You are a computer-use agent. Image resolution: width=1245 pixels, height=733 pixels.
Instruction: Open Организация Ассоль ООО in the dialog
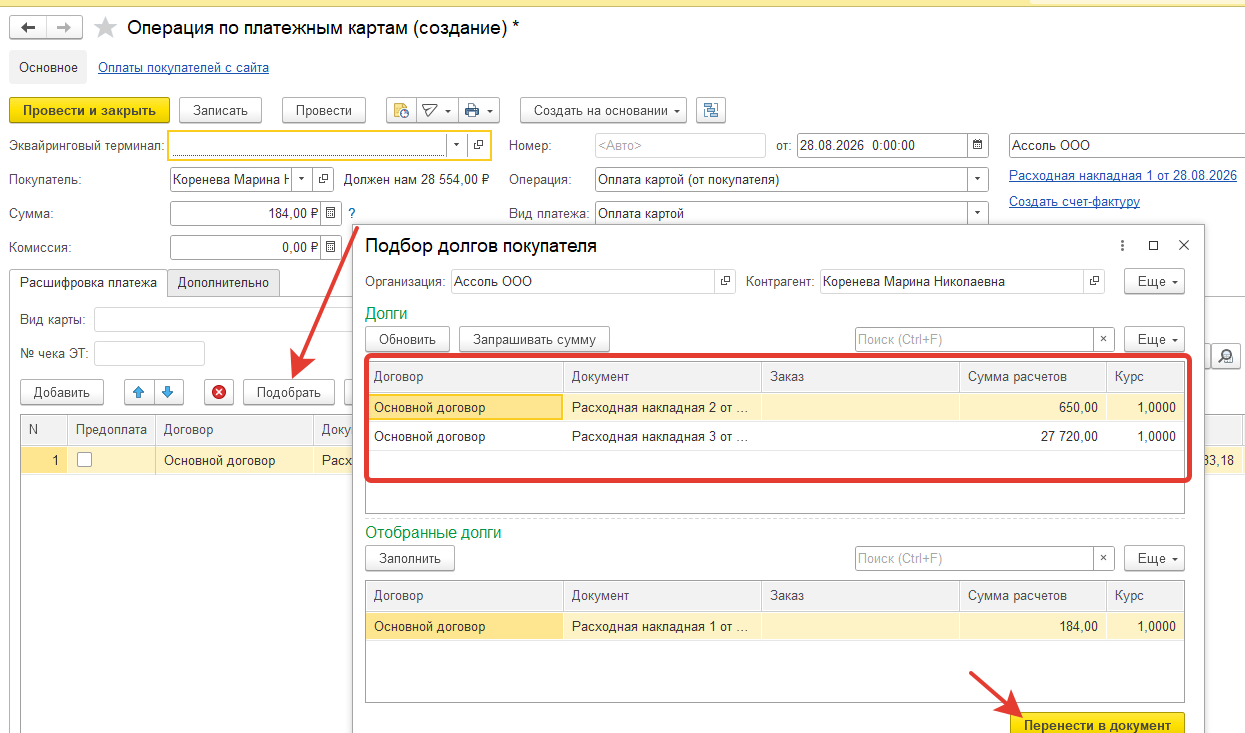coord(725,281)
